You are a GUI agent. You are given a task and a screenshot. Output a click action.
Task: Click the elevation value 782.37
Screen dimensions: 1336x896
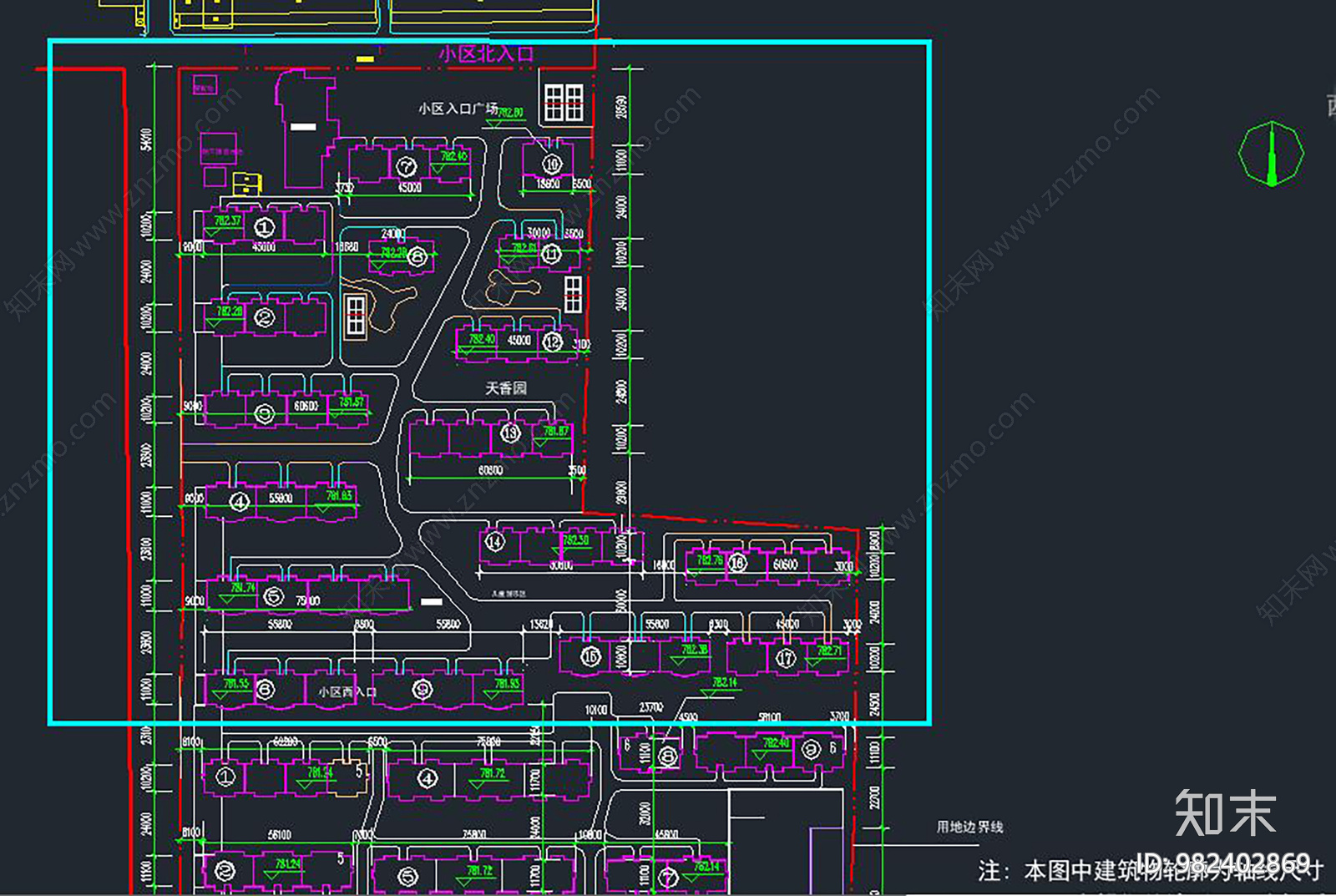pos(227,221)
